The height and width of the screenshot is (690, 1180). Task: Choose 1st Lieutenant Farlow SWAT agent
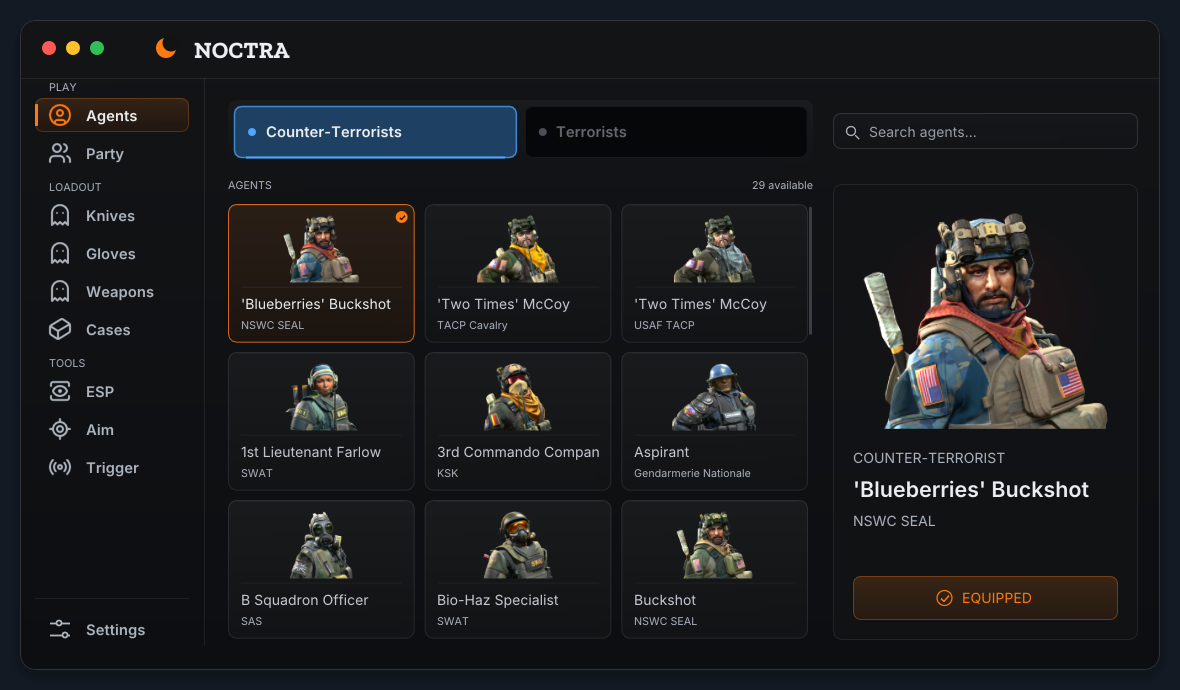pyautogui.click(x=321, y=421)
